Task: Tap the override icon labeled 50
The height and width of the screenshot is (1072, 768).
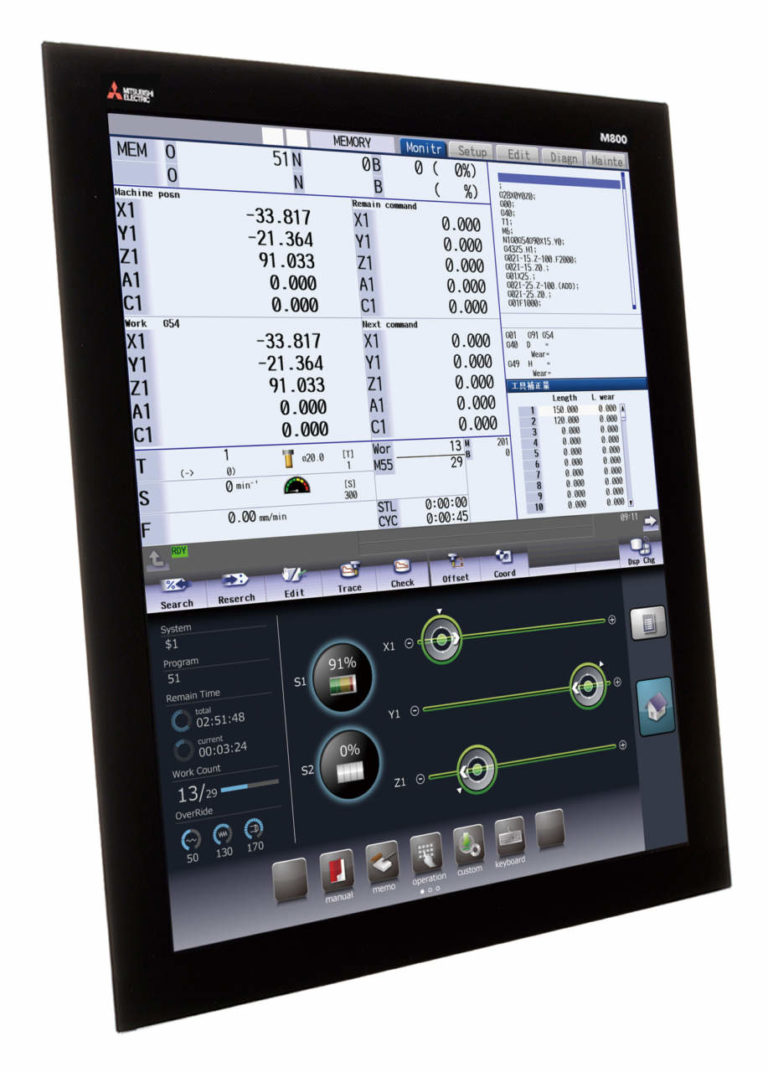Action: click(191, 839)
